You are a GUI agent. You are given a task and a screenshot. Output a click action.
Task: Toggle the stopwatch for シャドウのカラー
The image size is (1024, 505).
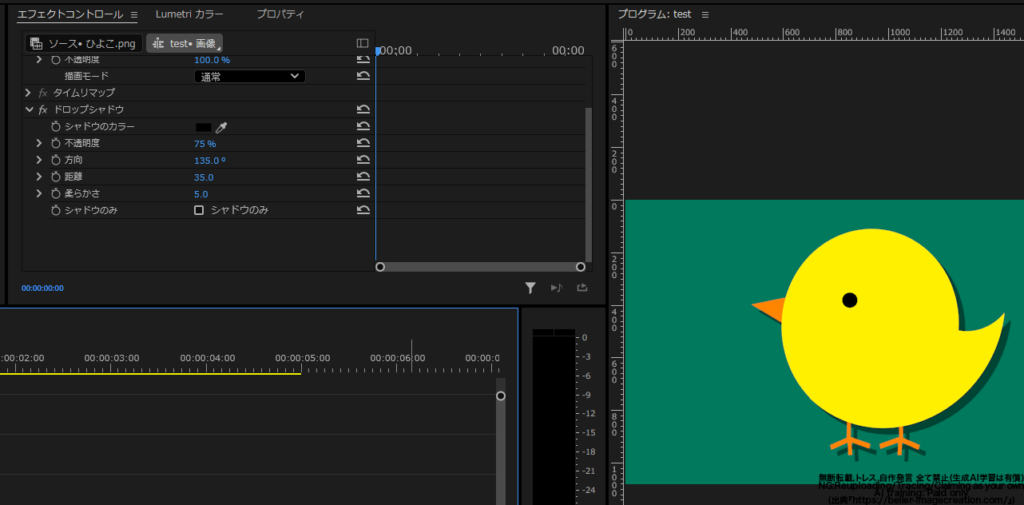56,127
